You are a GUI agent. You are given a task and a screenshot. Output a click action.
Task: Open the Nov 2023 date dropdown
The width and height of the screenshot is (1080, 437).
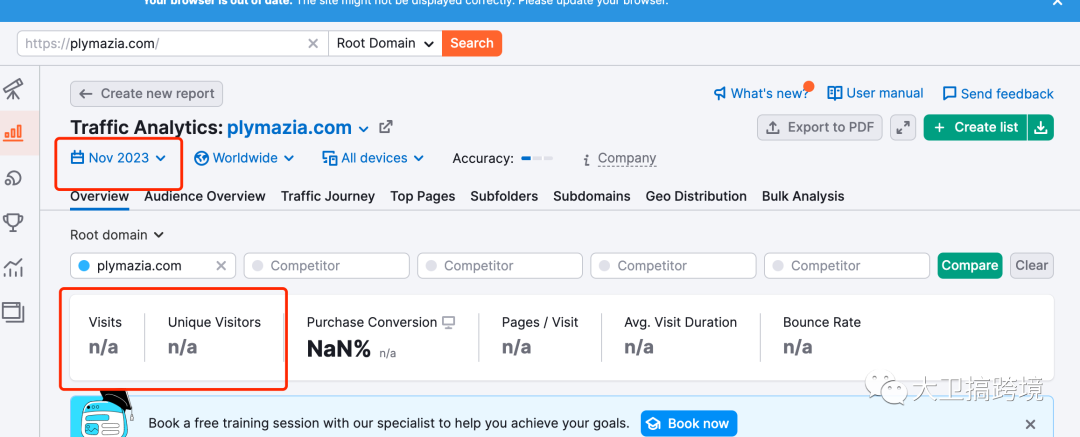tap(118, 158)
